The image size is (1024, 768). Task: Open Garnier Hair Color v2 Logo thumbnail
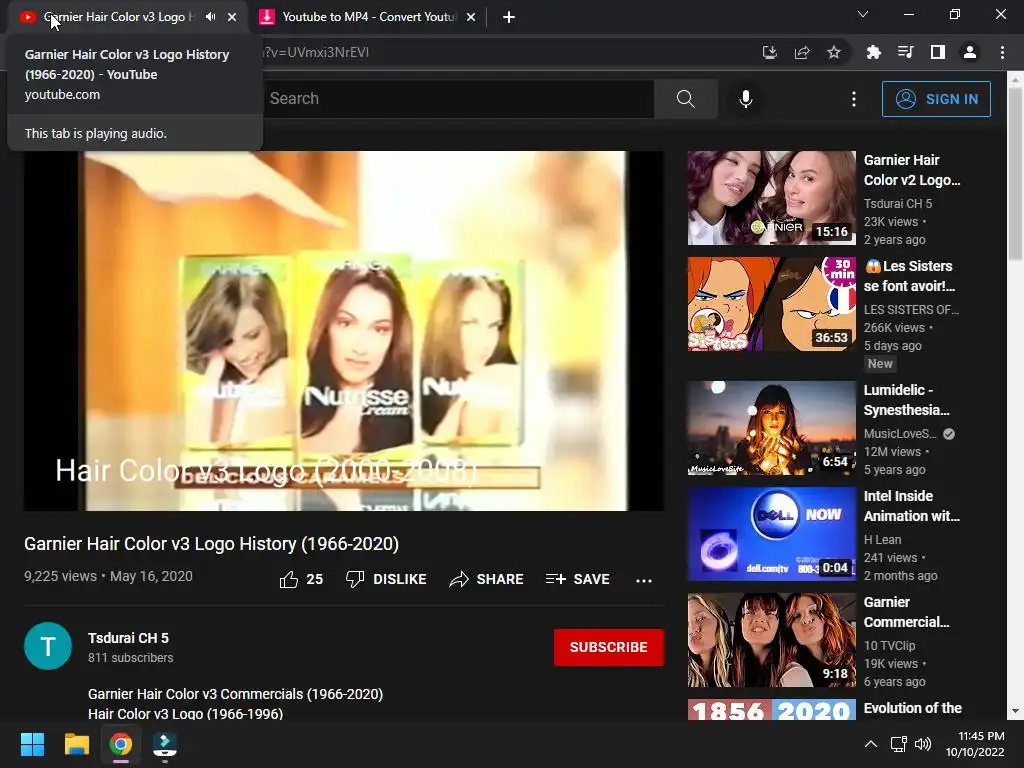[771, 198]
